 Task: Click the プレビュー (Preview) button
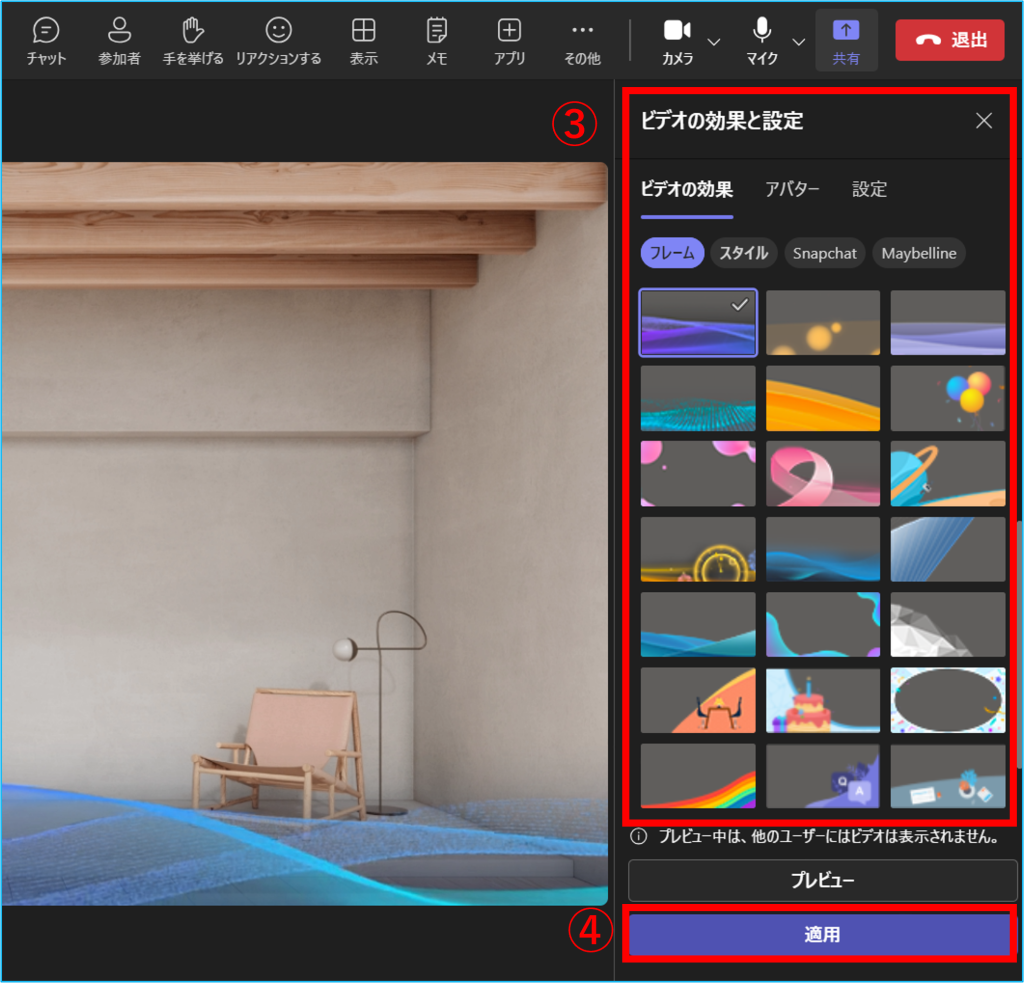click(822, 880)
